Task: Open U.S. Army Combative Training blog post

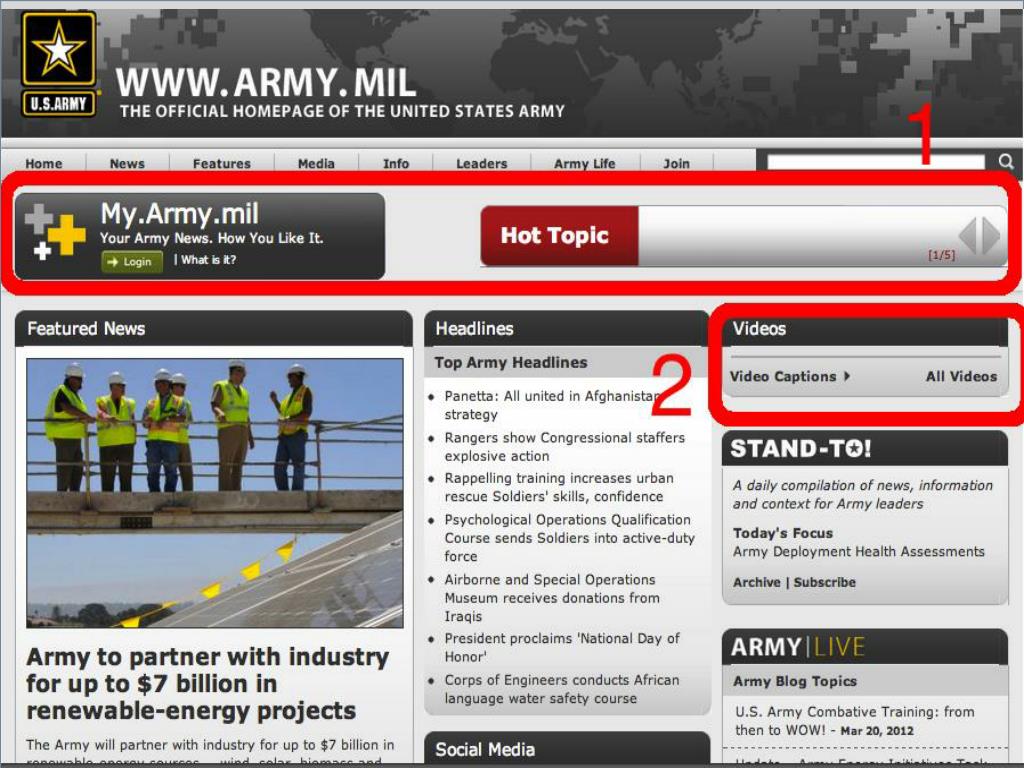Action: click(854, 721)
